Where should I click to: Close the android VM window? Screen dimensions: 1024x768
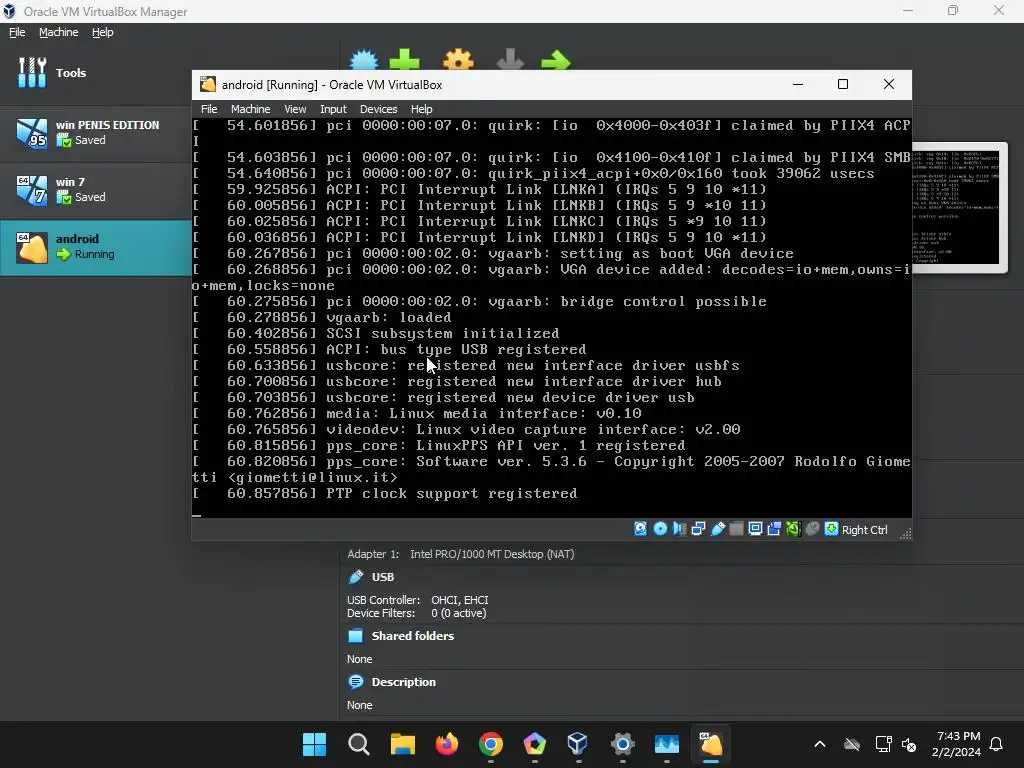pos(889,84)
